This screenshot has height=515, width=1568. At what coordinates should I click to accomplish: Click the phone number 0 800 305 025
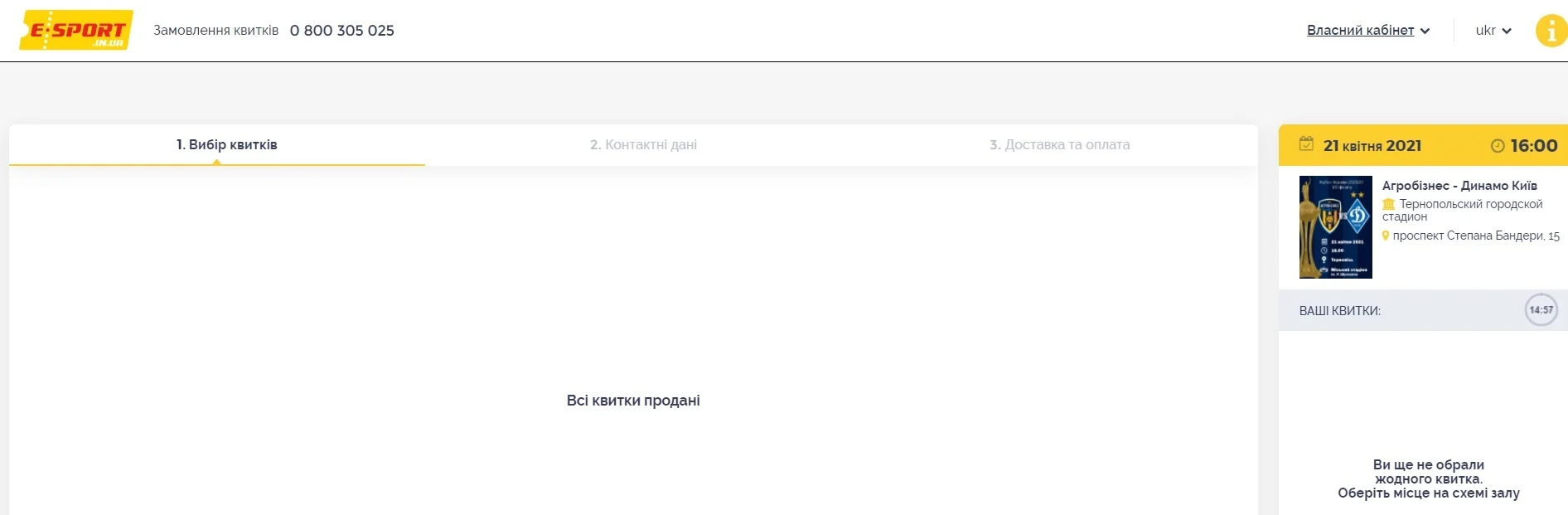pos(341,31)
